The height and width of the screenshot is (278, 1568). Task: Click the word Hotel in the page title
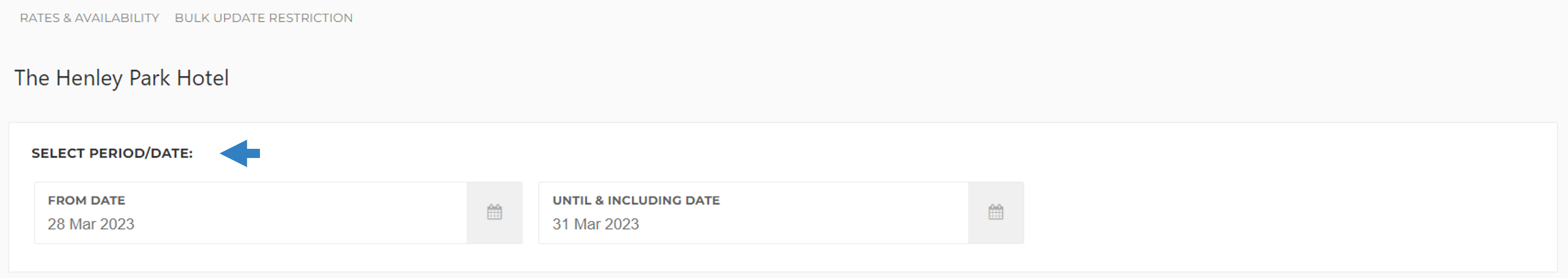[x=203, y=78]
